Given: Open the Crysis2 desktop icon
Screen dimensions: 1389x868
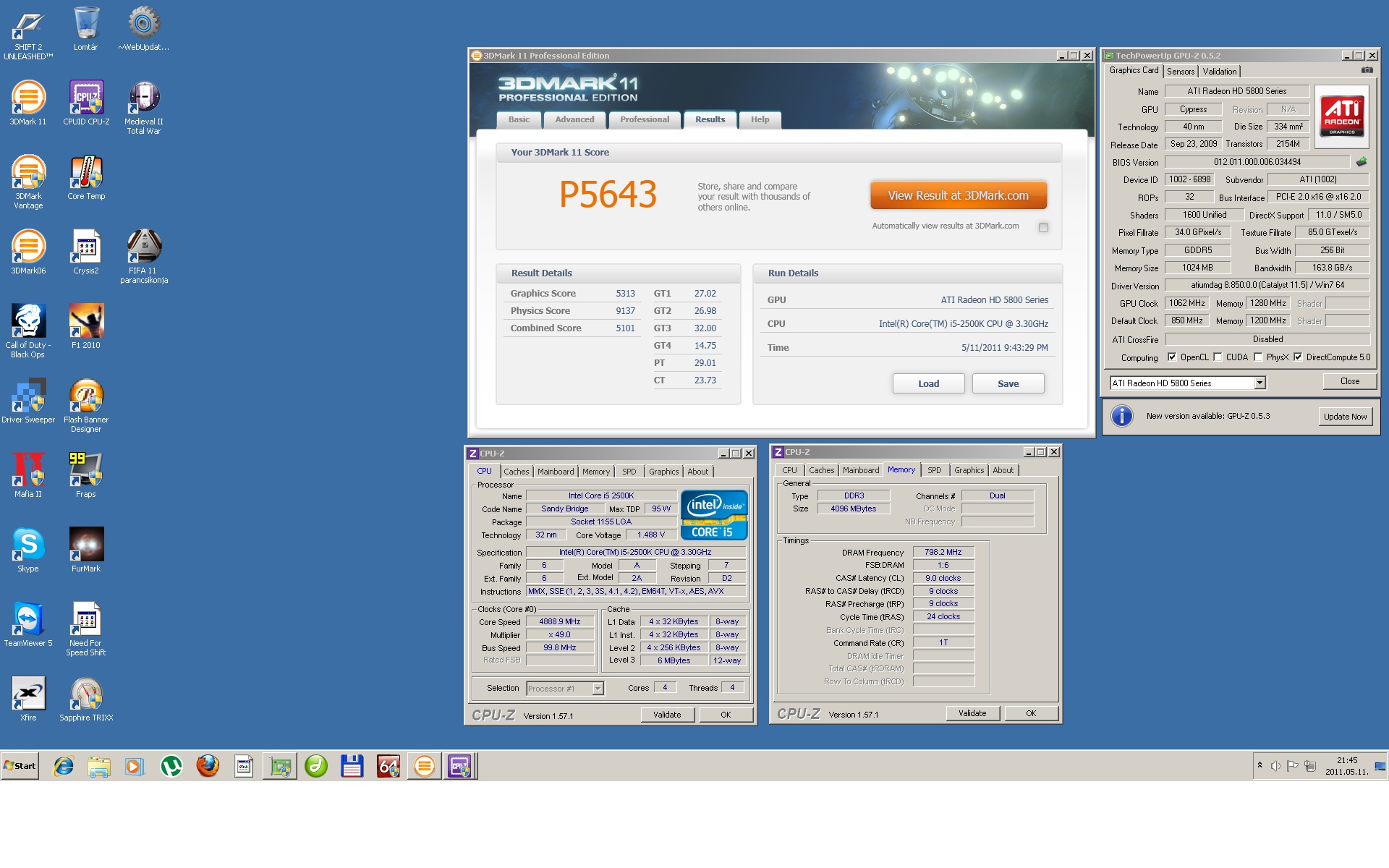Looking at the screenshot, I should click(86, 252).
